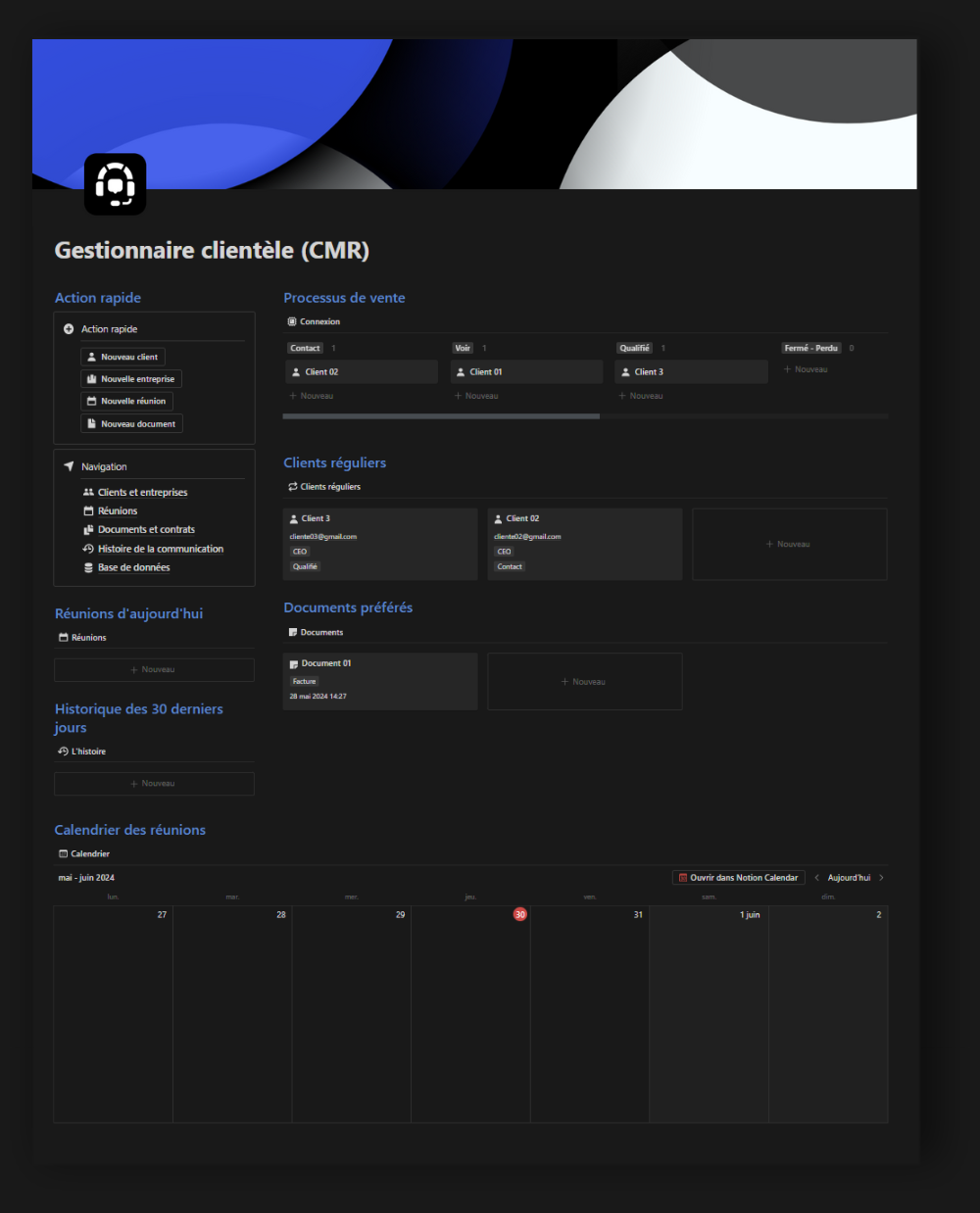Open the Document 01 card
The height and width of the screenshot is (1213, 980).
380,681
